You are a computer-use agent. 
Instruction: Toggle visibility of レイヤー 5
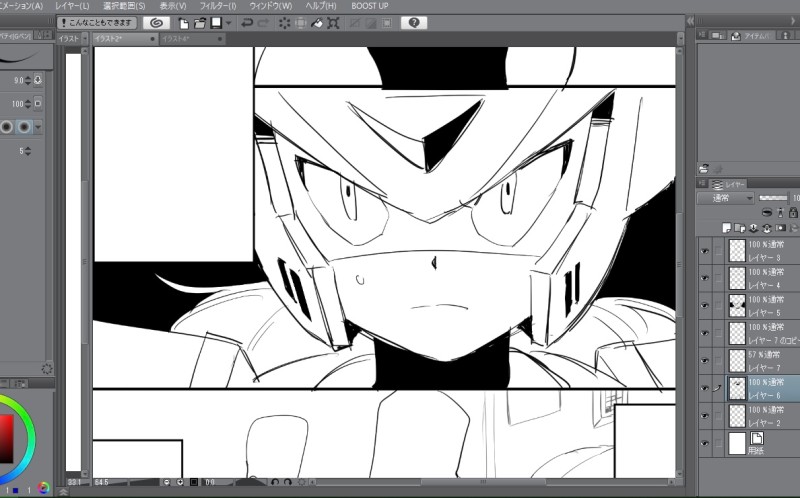pyautogui.click(x=705, y=305)
